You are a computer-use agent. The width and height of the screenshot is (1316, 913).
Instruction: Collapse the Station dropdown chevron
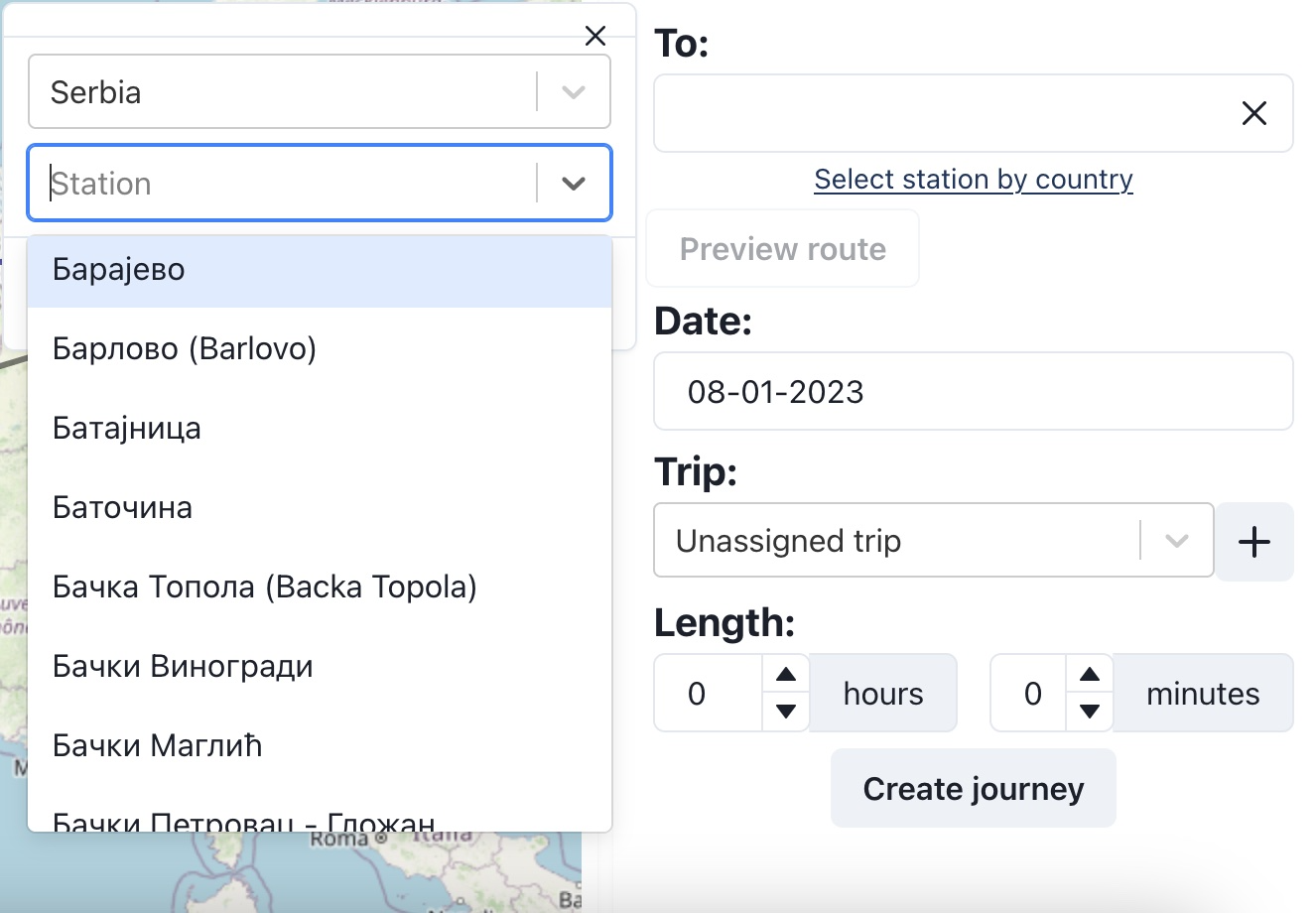(573, 184)
